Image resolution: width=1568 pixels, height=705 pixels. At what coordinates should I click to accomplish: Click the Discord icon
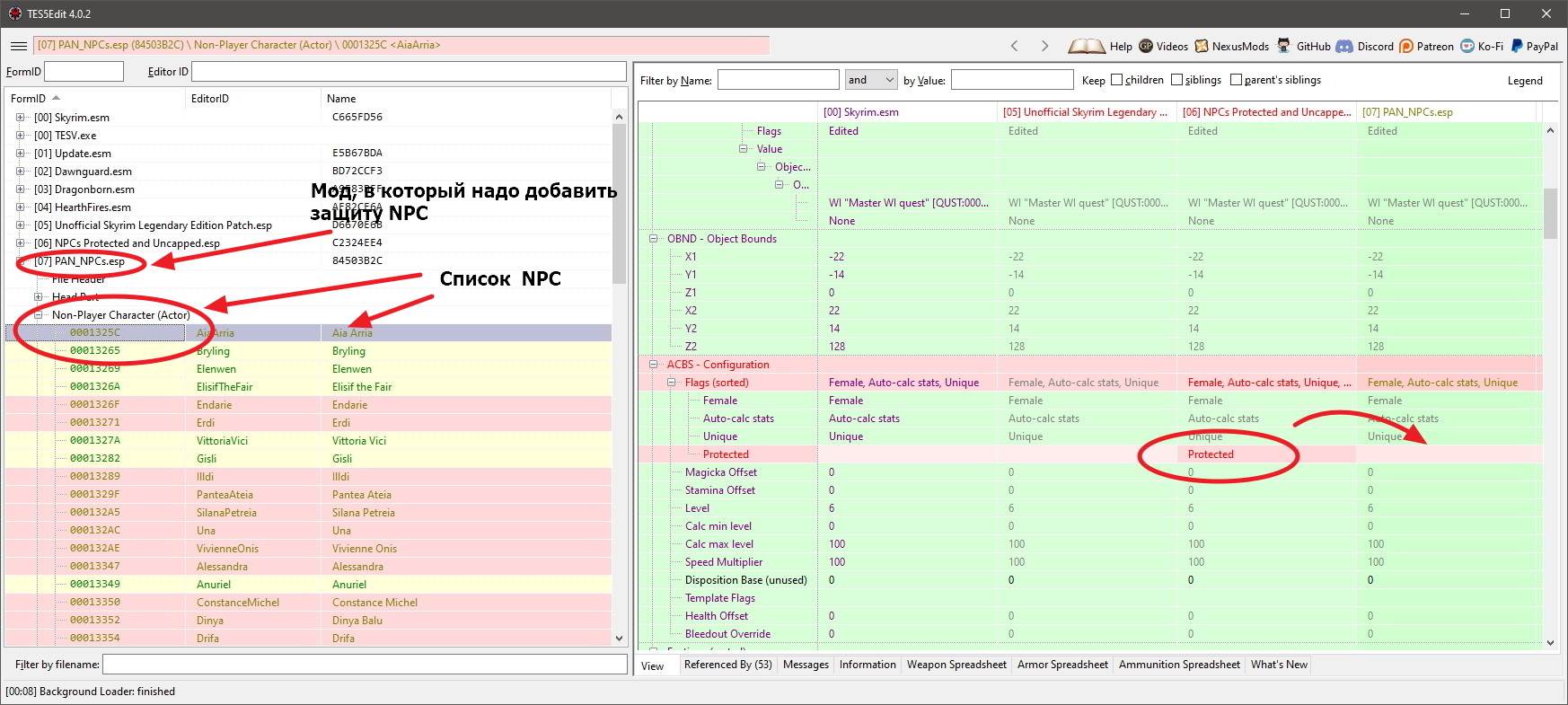pyautogui.click(x=1344, y=46)
